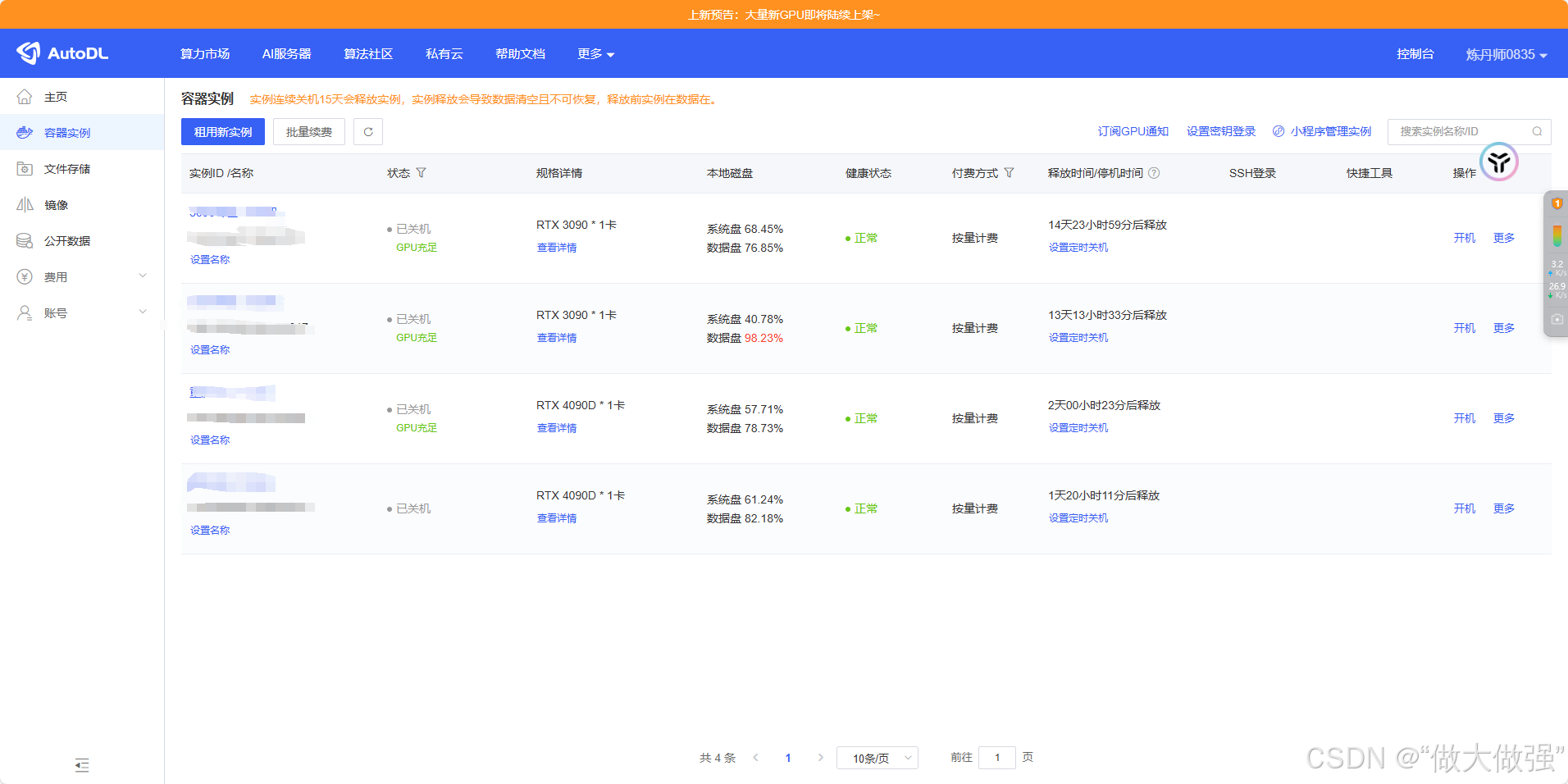Click the search magnifier icon
1568x784 pixels.
(x=1537, y=131)
